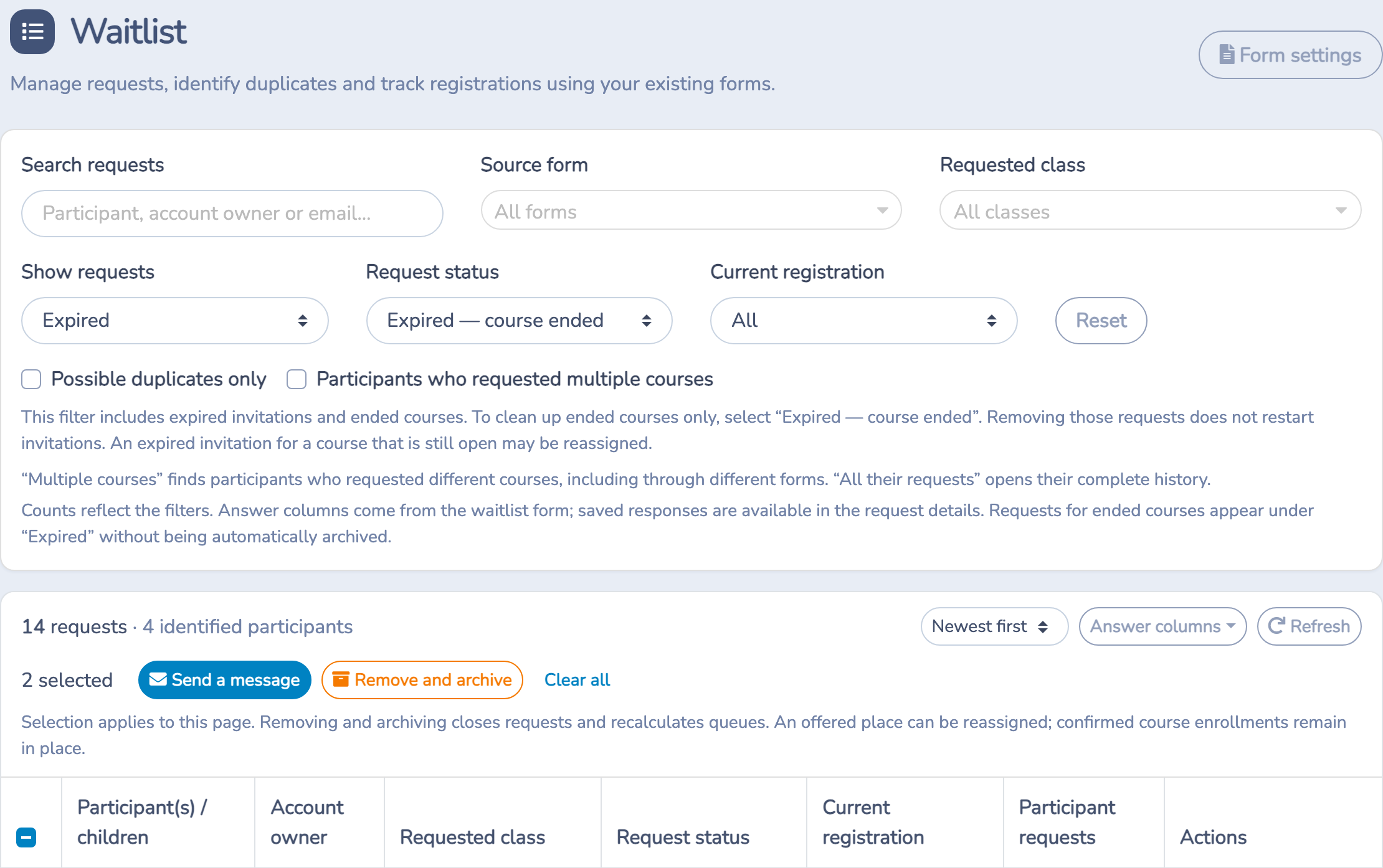Image resolution: width=1383 pixels, height=868 pixels.
Task: Click the 4 identified participants text
Action: [247, 626]
